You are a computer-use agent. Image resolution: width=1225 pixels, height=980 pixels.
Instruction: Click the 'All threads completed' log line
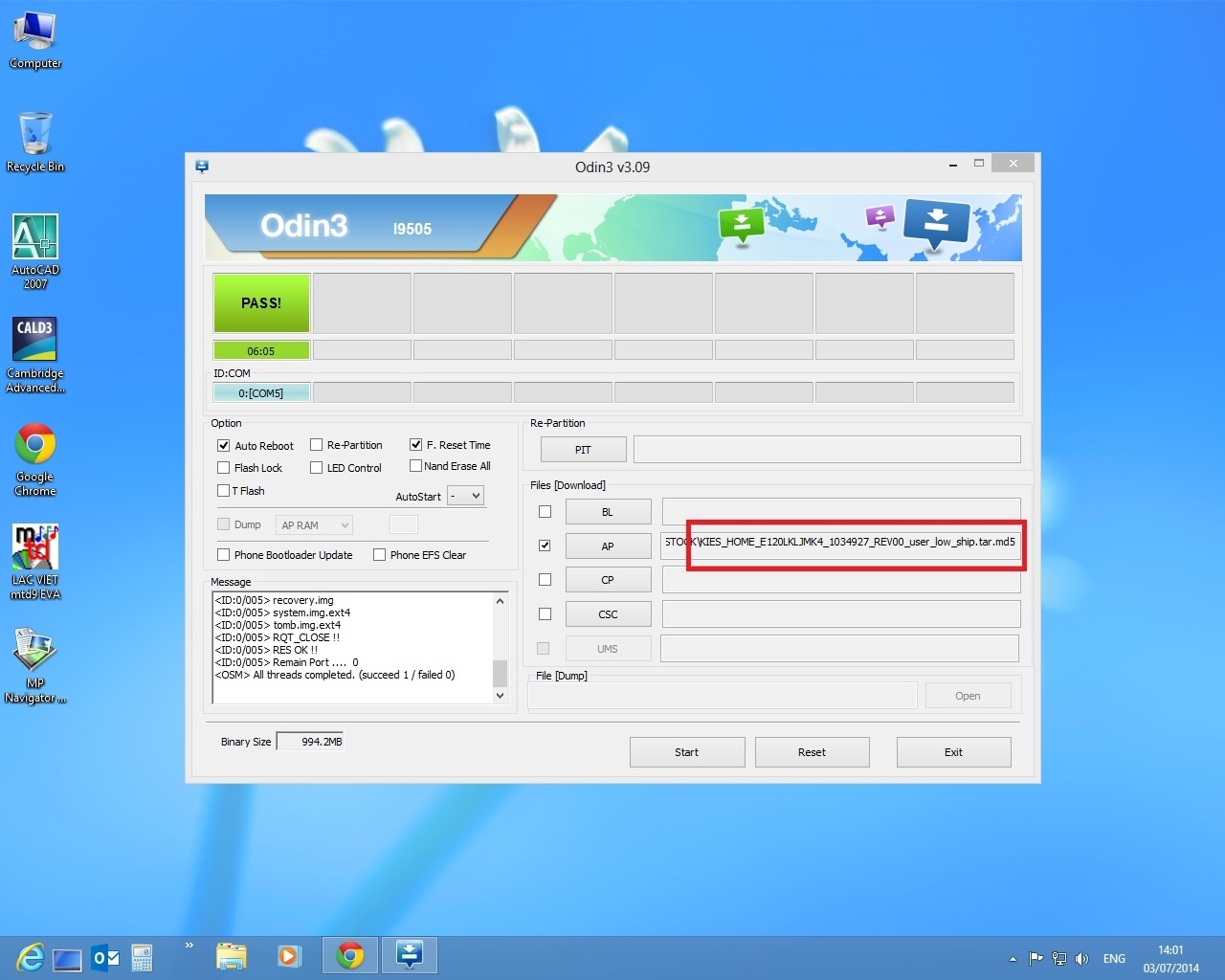[335, 675]
